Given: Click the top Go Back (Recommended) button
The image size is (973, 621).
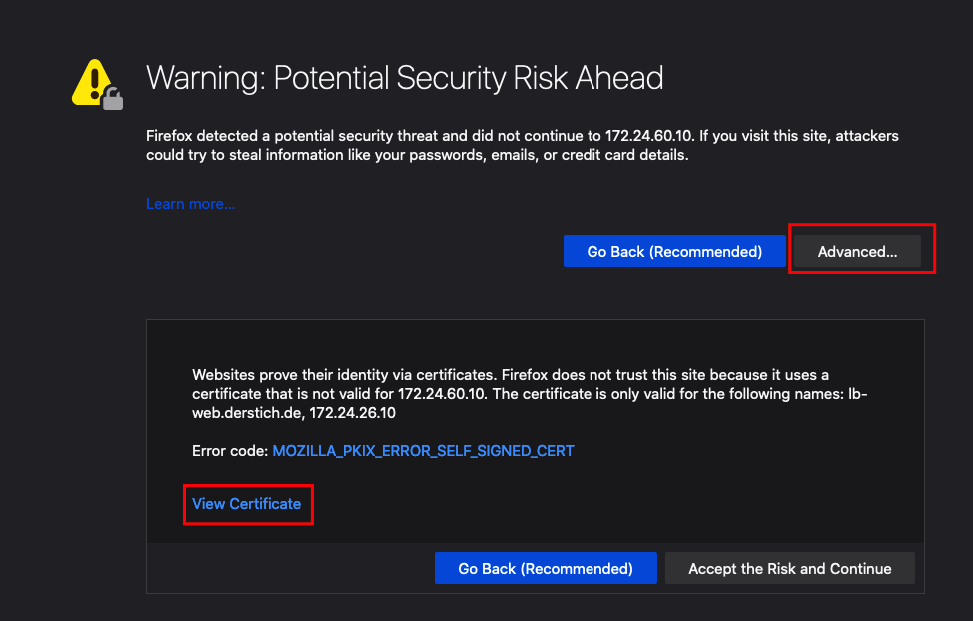Looking at the screenshot, I should click(675, 251).
